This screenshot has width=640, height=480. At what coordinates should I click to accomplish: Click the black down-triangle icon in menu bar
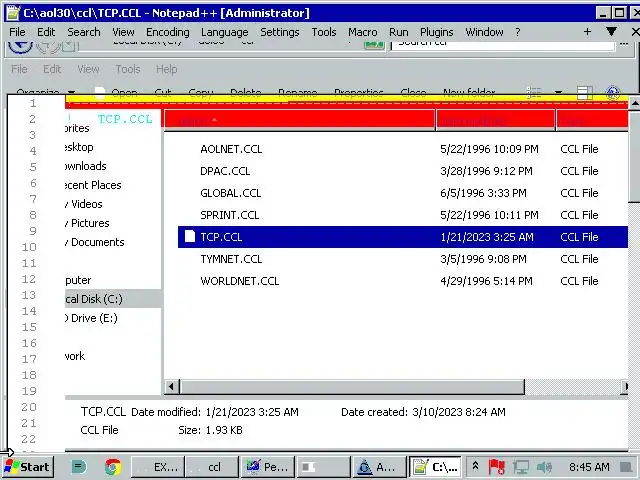pyautogui.click(x=611, y=32)
